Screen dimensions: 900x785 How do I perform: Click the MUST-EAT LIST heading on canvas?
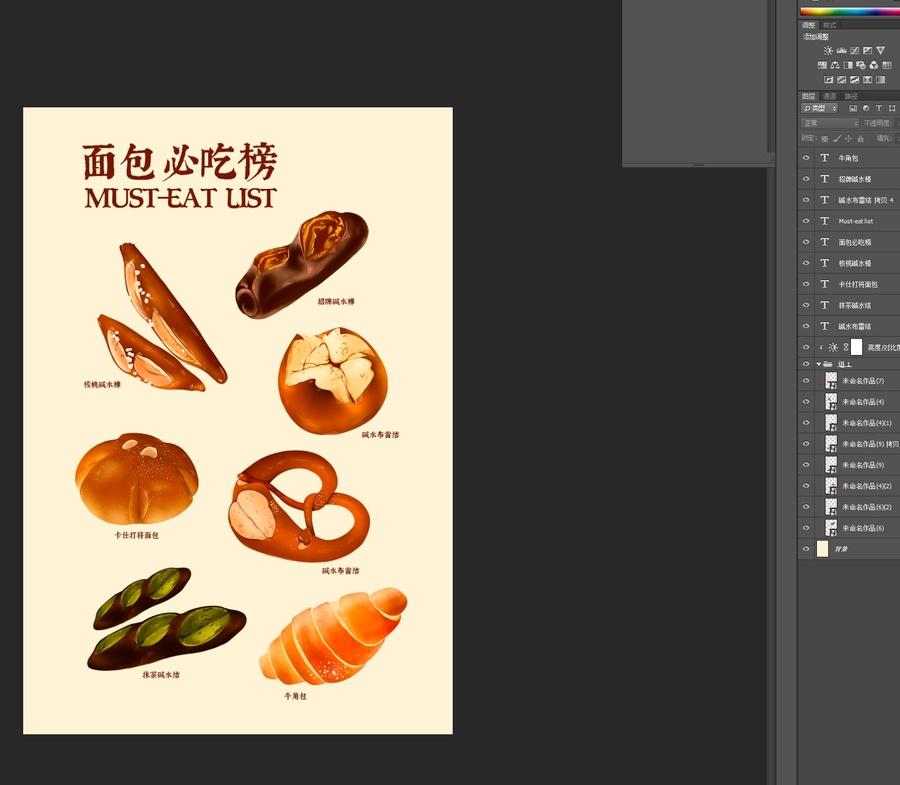coord(180,197)
